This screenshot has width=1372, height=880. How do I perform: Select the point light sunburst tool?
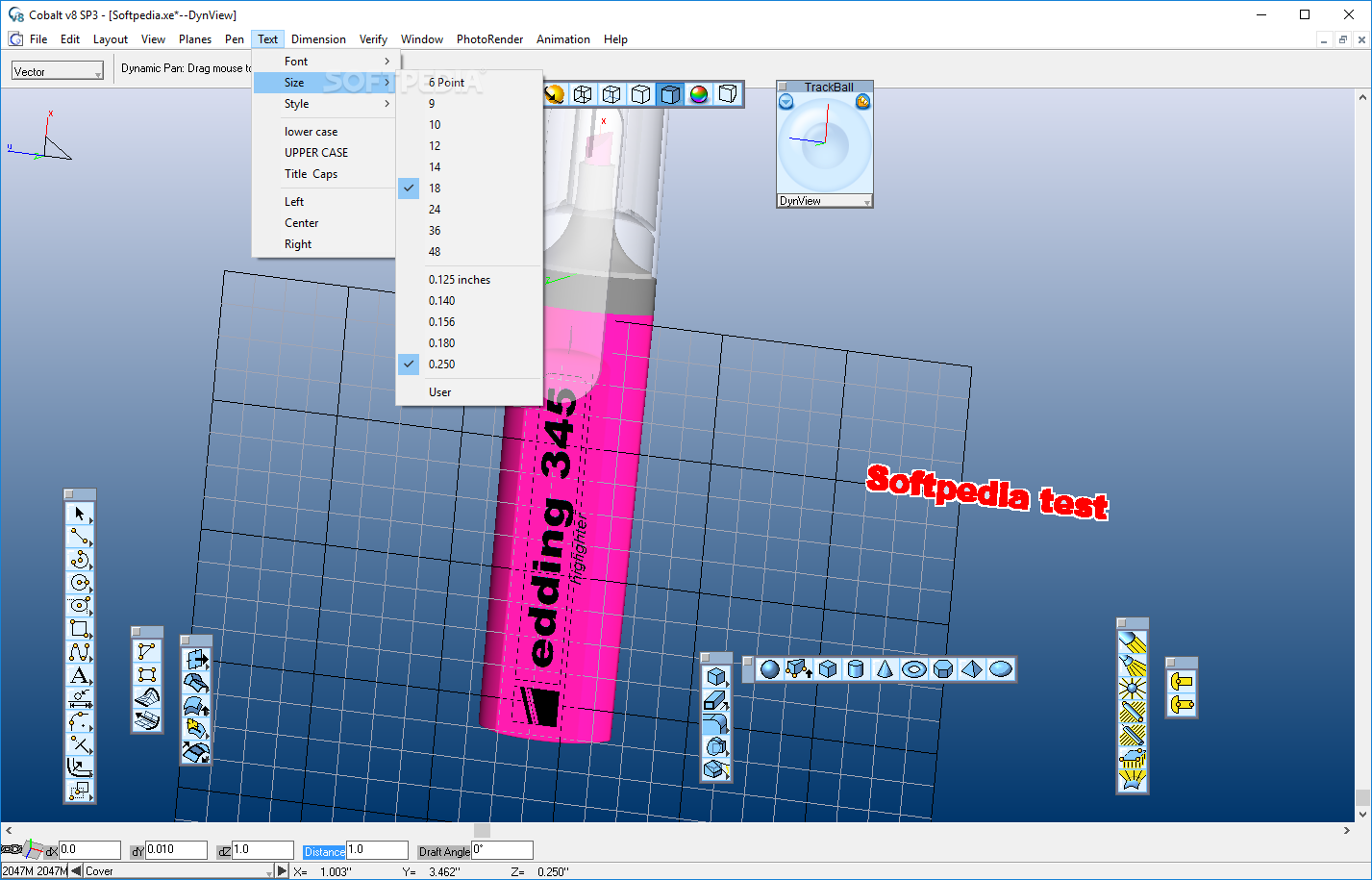(x=1133, y=689)
